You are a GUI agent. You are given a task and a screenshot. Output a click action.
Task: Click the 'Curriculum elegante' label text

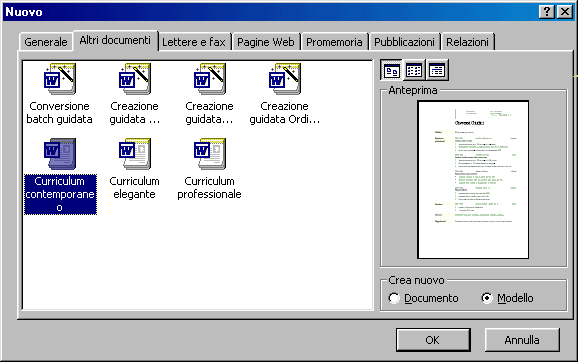[x=135, y=188]
